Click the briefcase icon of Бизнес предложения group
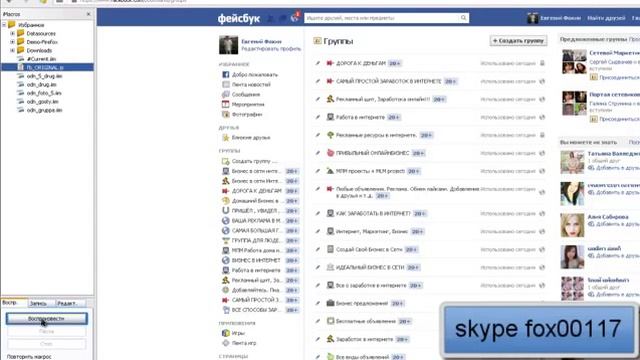 click(330, 303)
